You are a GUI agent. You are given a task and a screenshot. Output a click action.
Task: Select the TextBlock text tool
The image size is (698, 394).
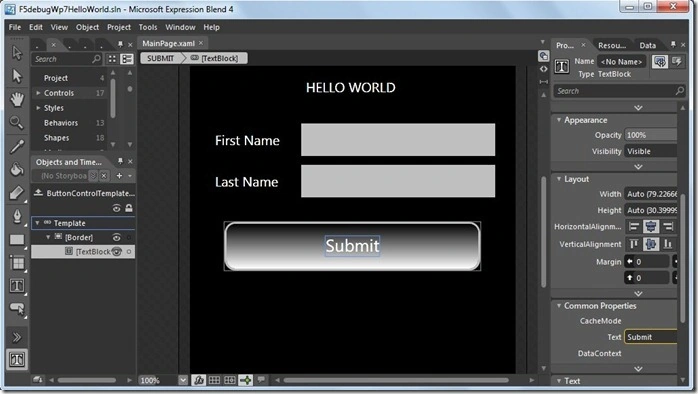(17, 286)
